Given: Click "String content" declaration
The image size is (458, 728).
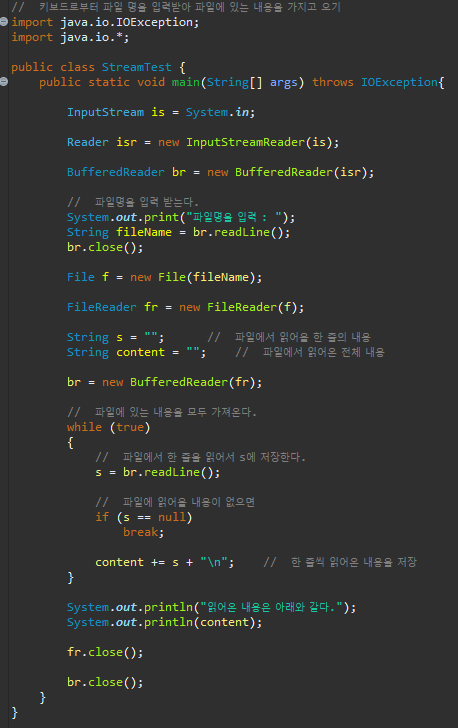Looking at the screenshot, I should 116,352.
